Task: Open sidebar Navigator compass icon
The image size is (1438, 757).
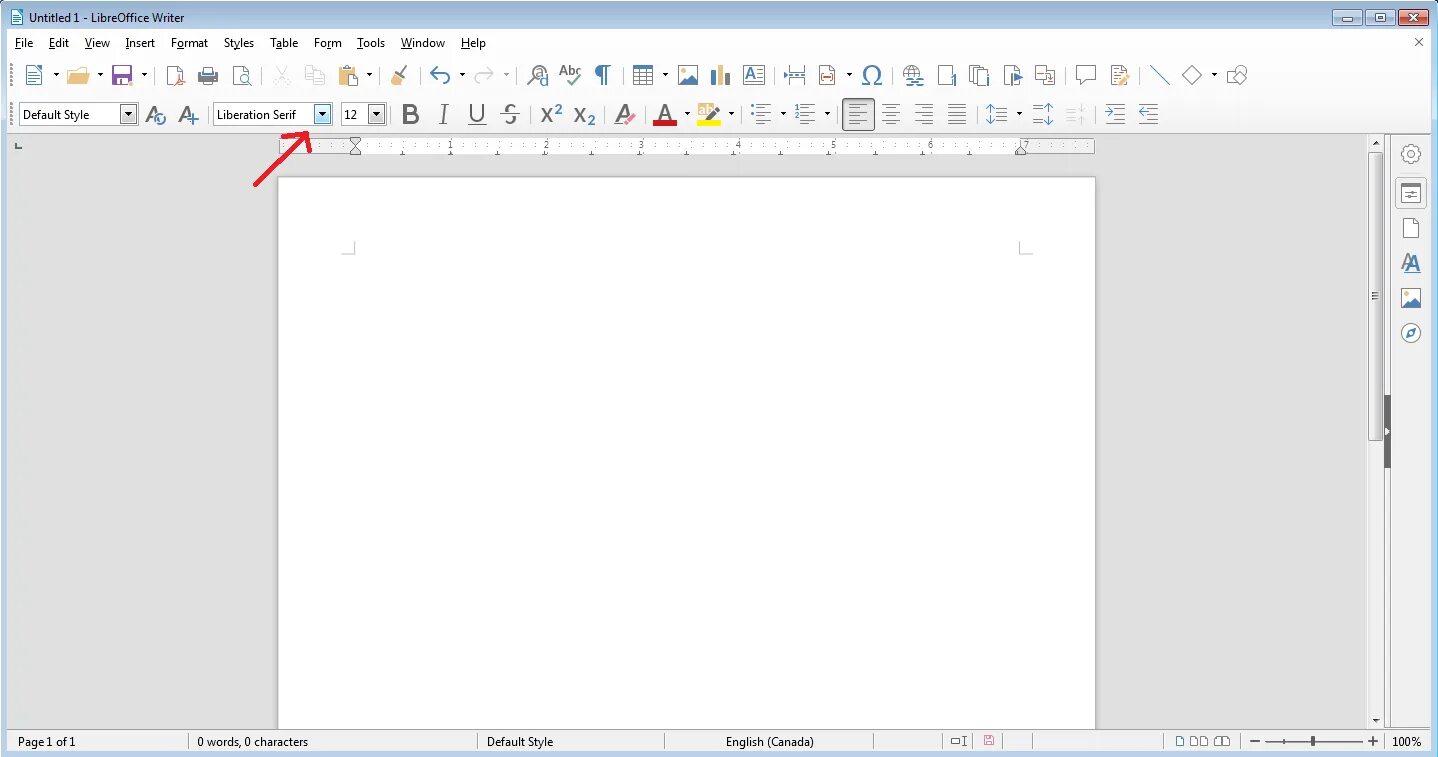Action: [x=1411, y=333]
